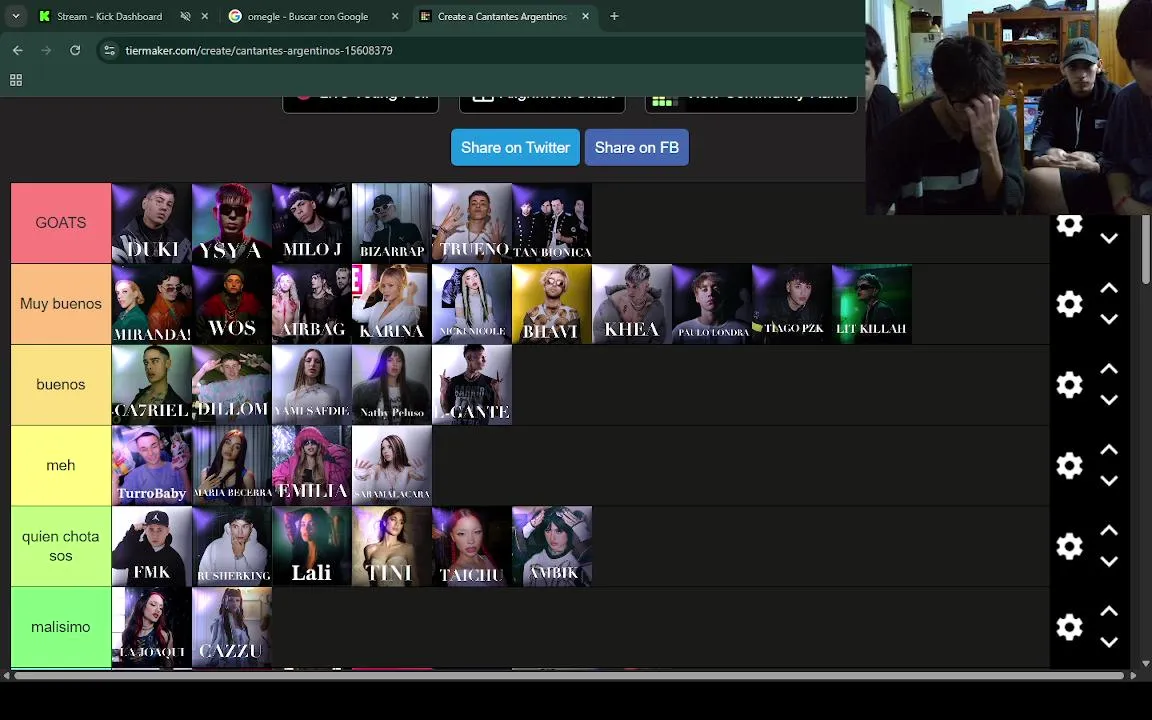Click the WOS thumbnail

(x=231, y=303)
